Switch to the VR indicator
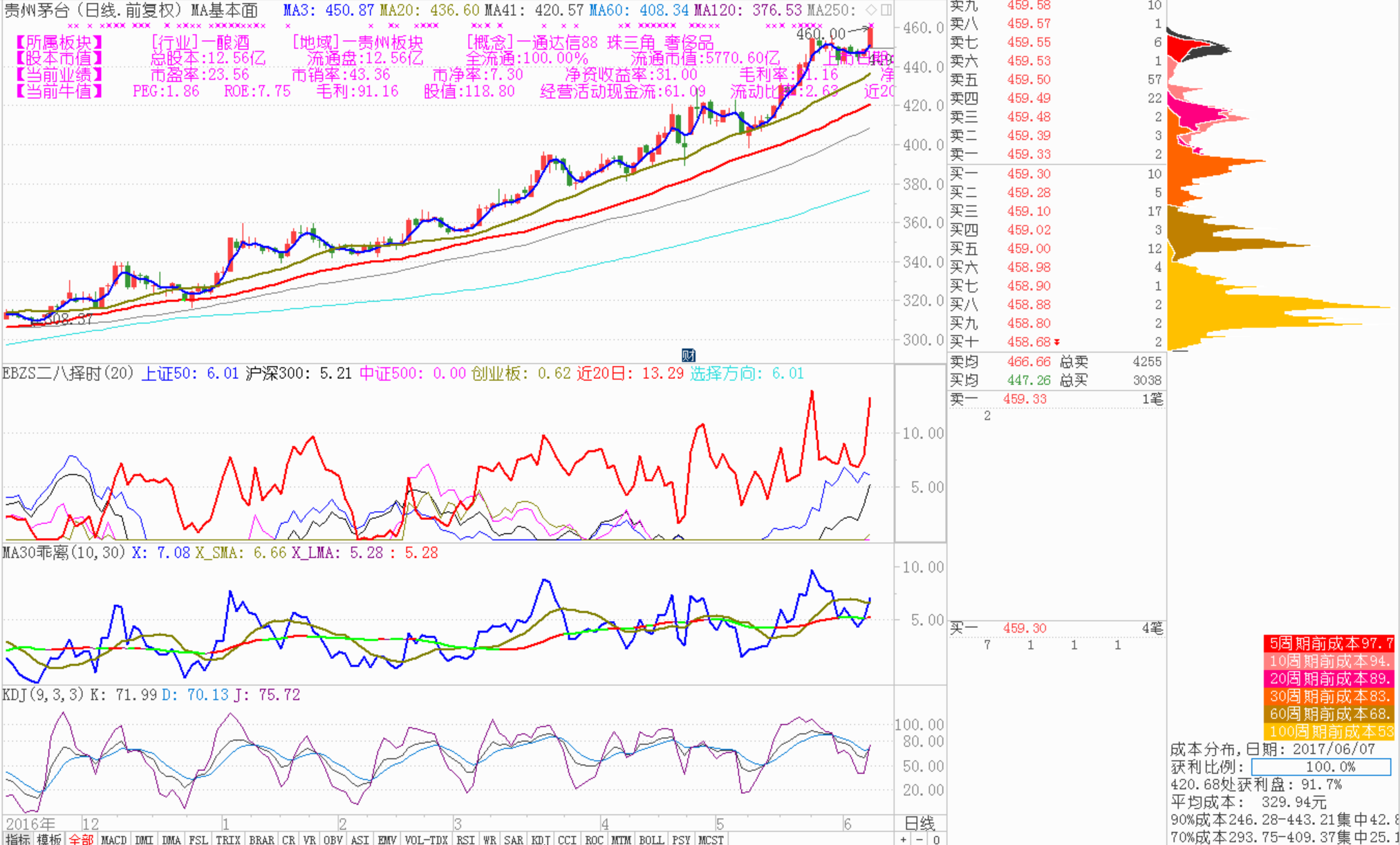Screen dimensions: 1400x845 [309, 839]
